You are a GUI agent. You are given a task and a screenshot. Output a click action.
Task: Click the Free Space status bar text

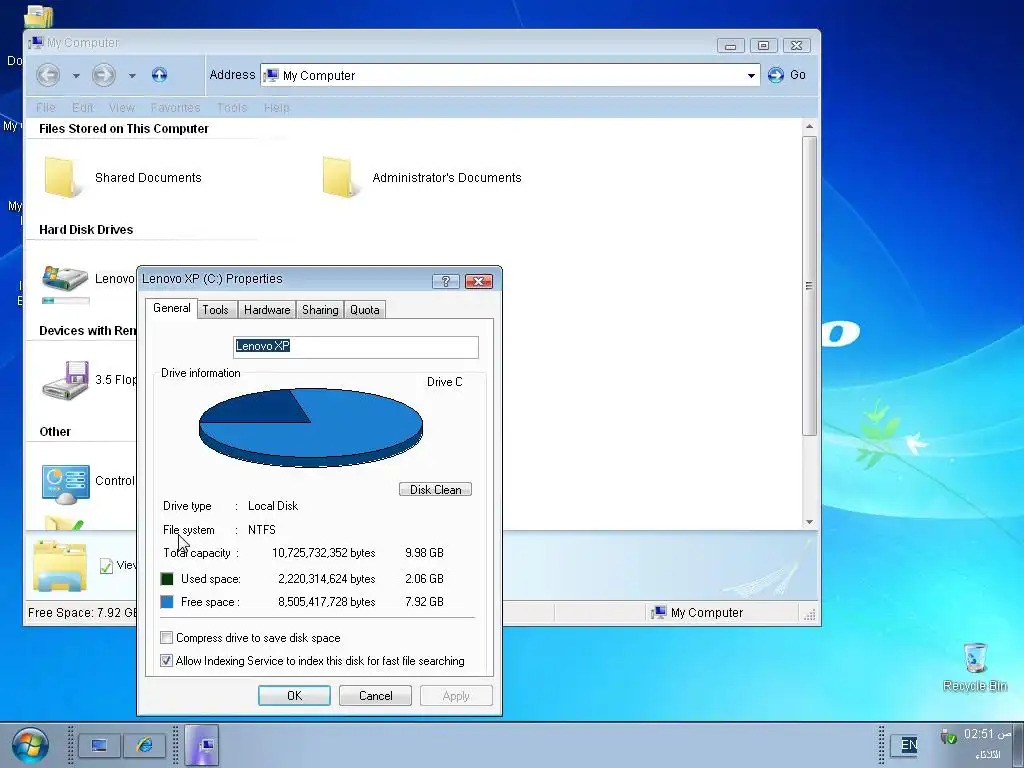coord(82,613)
